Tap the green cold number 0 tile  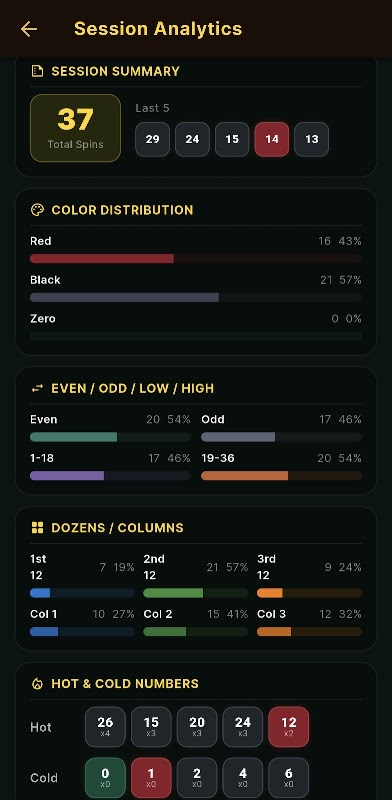(x=105, y=778)
